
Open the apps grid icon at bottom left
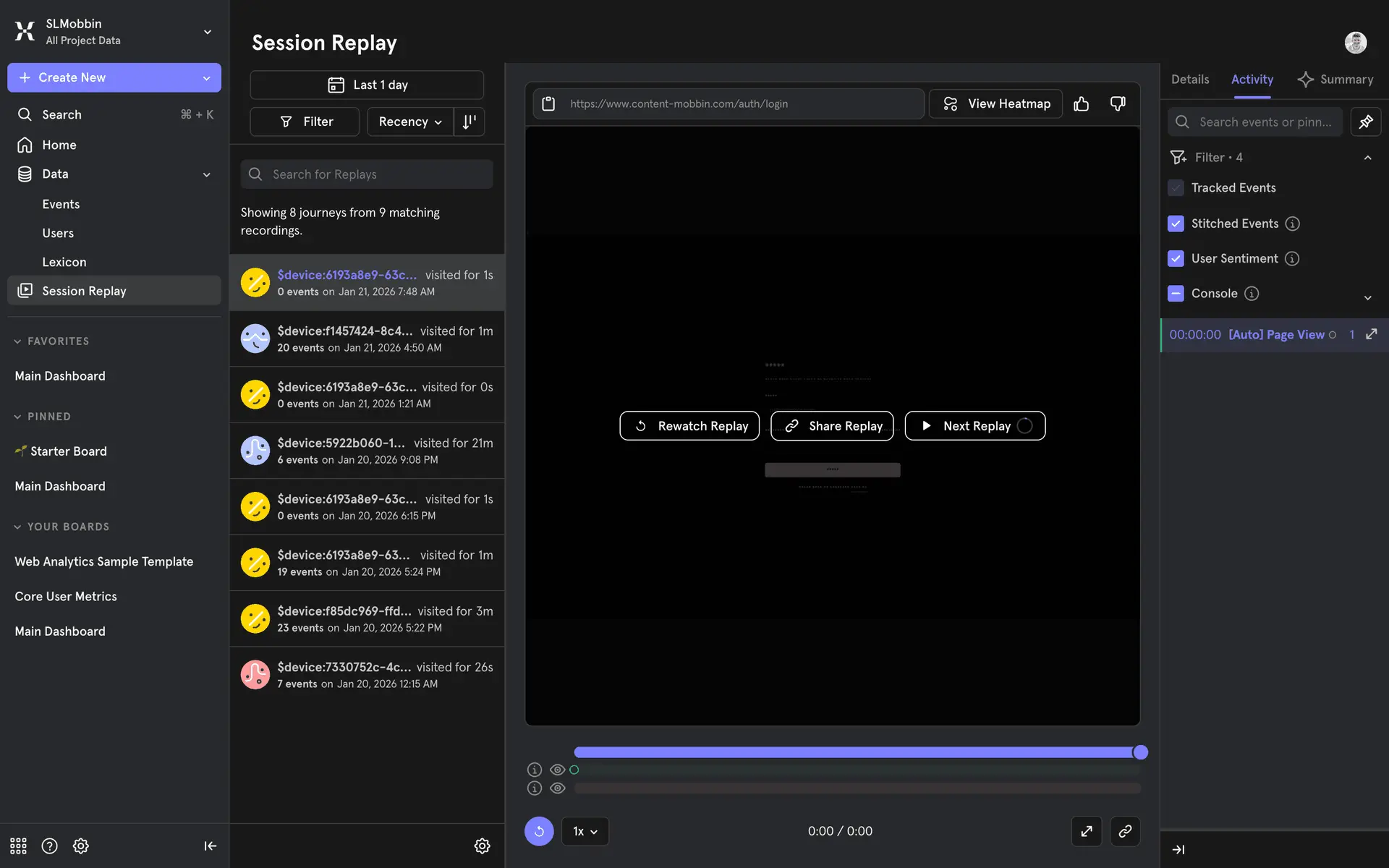[18, 846]
